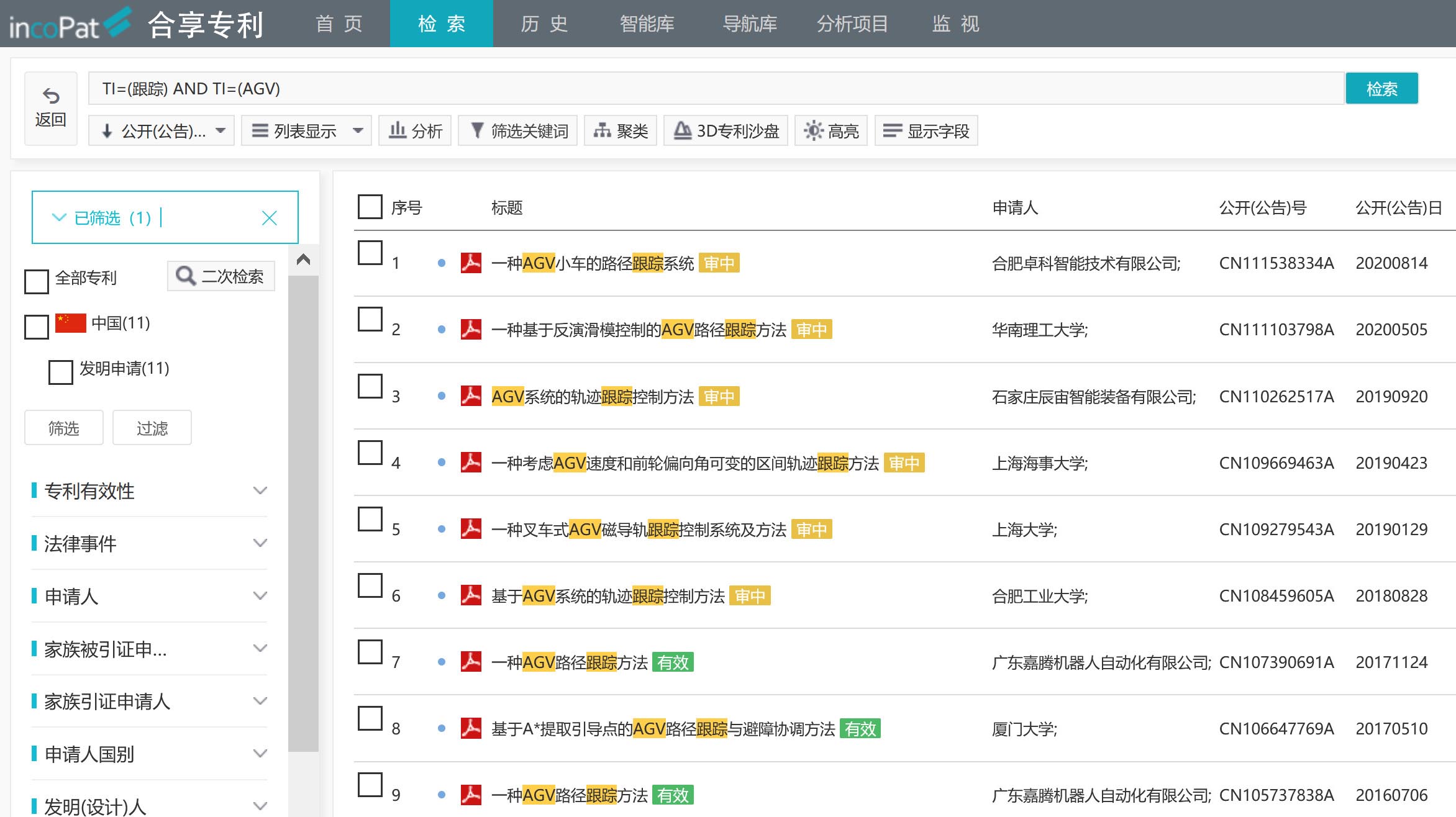Tick the 中国(11) country checkbox
This screenshot has width=1456, height=817.
click(x=37, y=327)
